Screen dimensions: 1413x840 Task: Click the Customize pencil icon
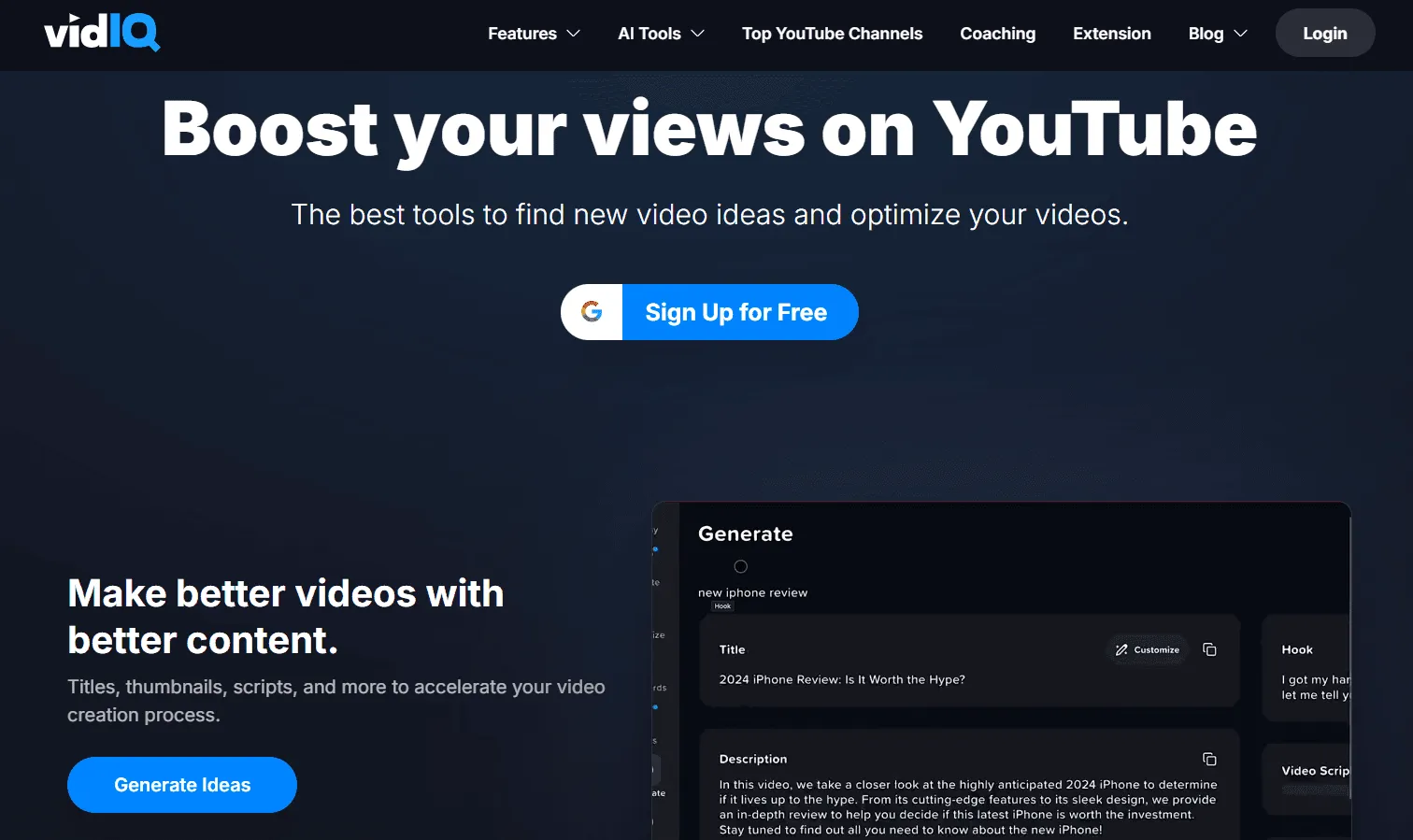[1121, 649]
